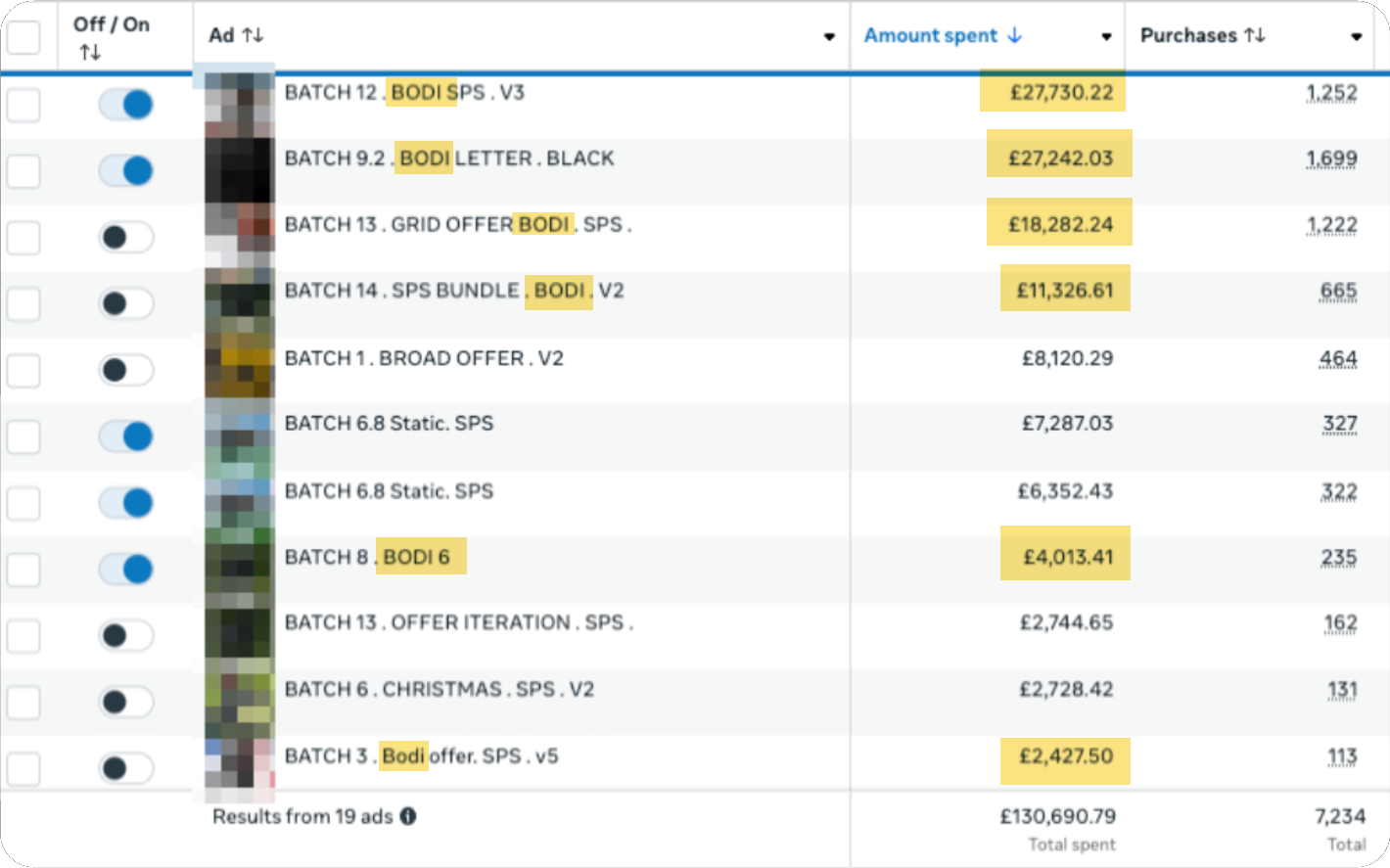Turn off BATCH 12 . BODI SPS . V3 ad
Viewport: 1390px width, 868px height.
tap(126, 104)
